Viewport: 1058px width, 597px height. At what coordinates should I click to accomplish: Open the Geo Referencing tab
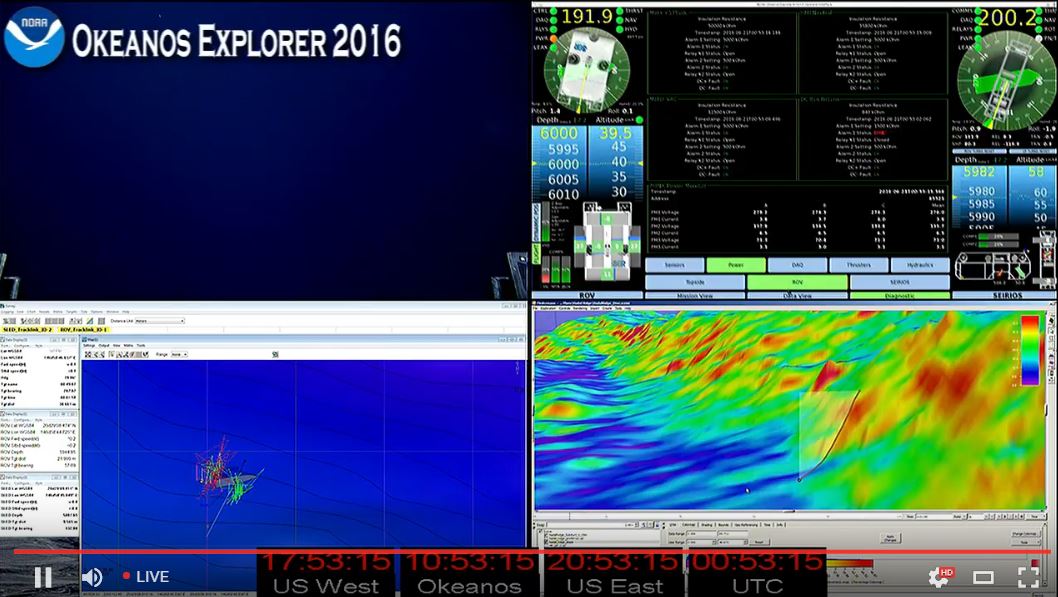[746, 525]
